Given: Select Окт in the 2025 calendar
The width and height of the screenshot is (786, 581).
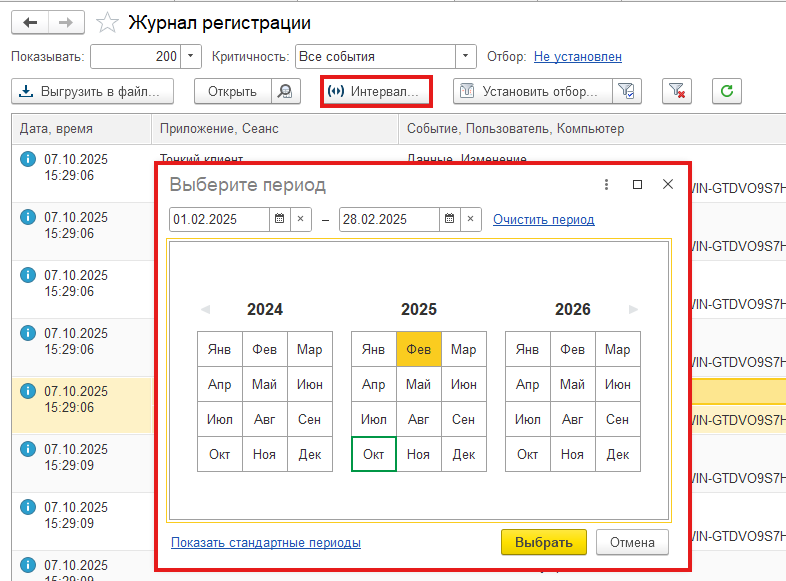Looking at the screenshot, I should point(373,454).
